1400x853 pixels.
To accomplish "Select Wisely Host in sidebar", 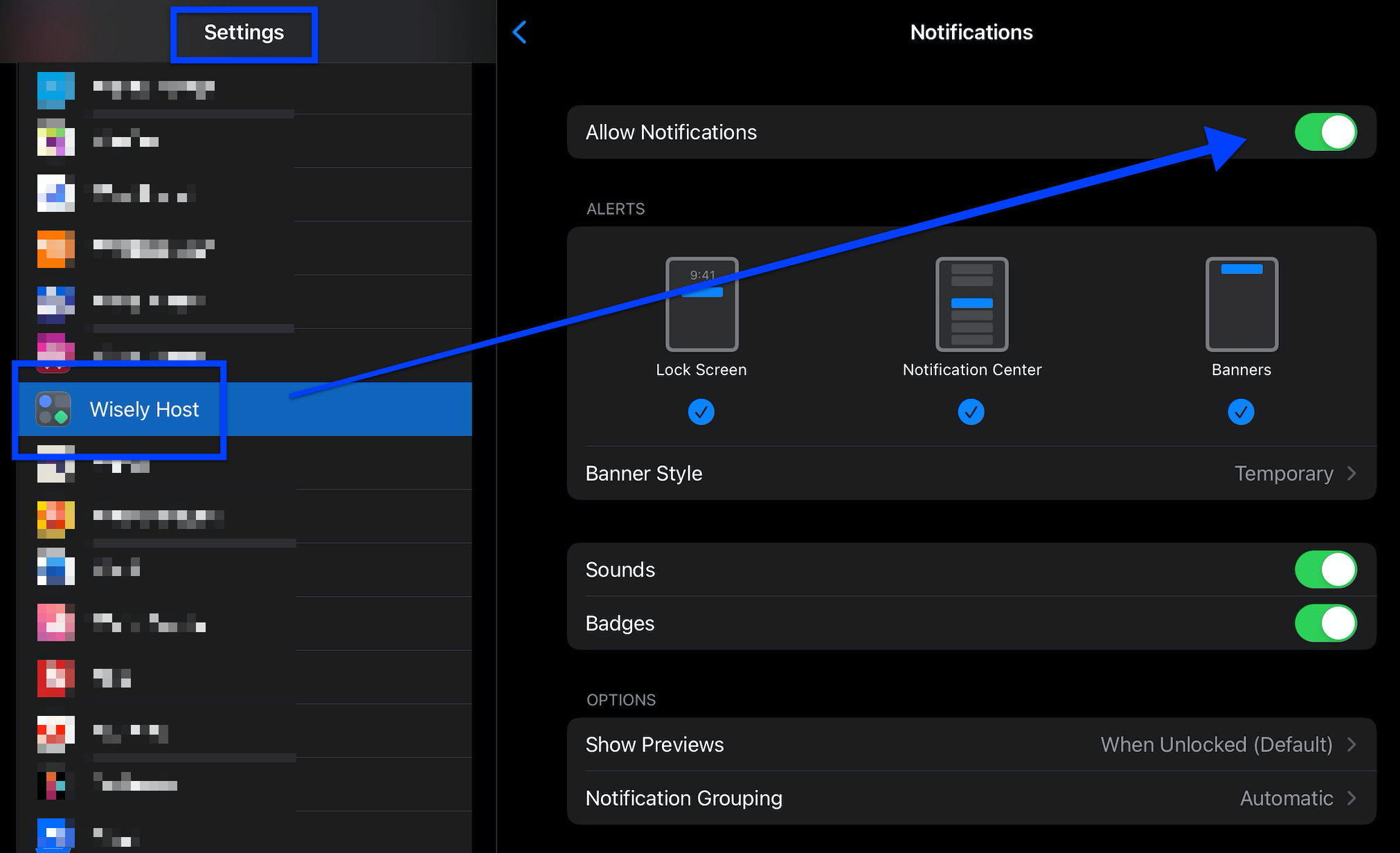I will click(245, 409).
